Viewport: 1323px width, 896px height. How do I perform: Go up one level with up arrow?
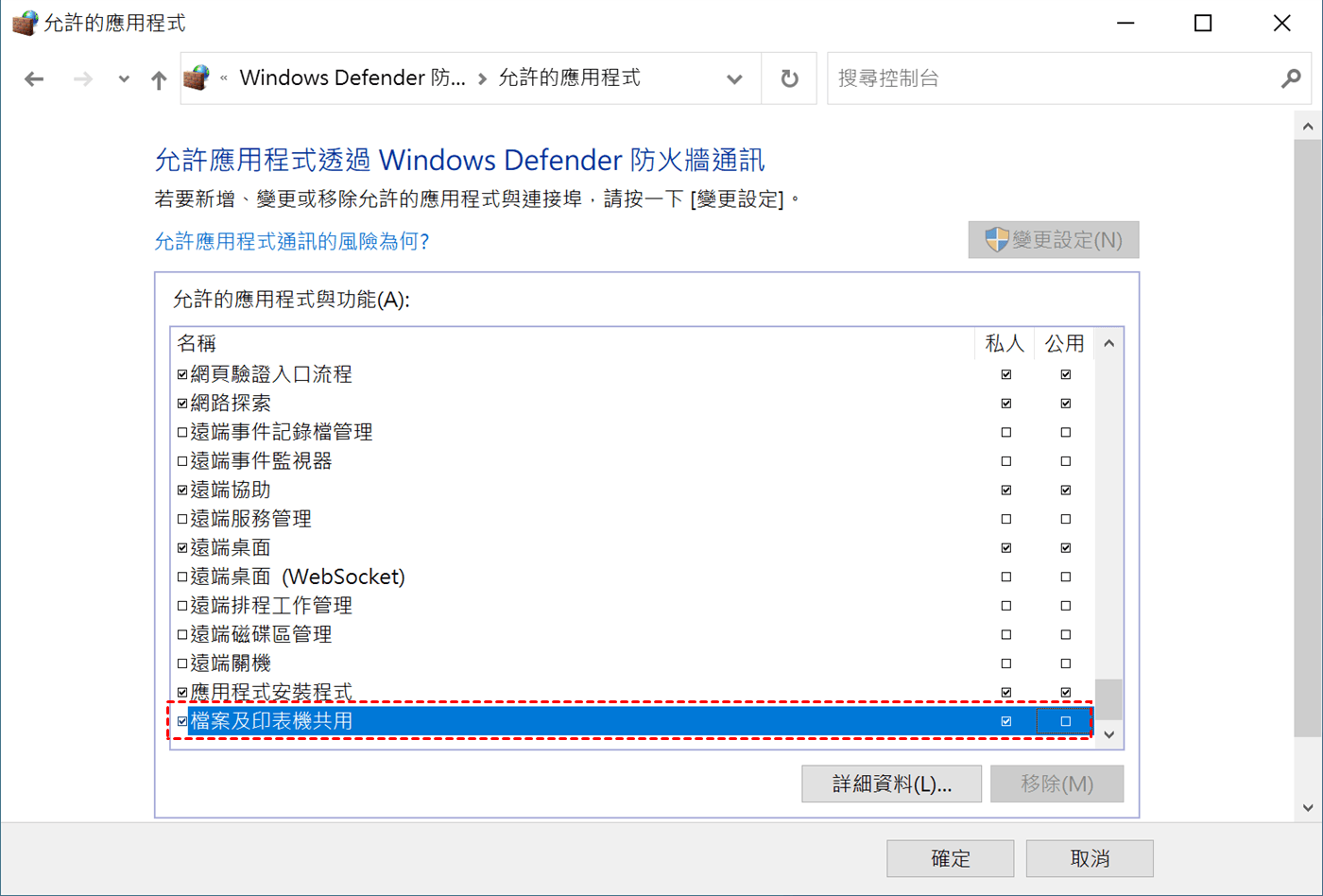tap(159, 79)
